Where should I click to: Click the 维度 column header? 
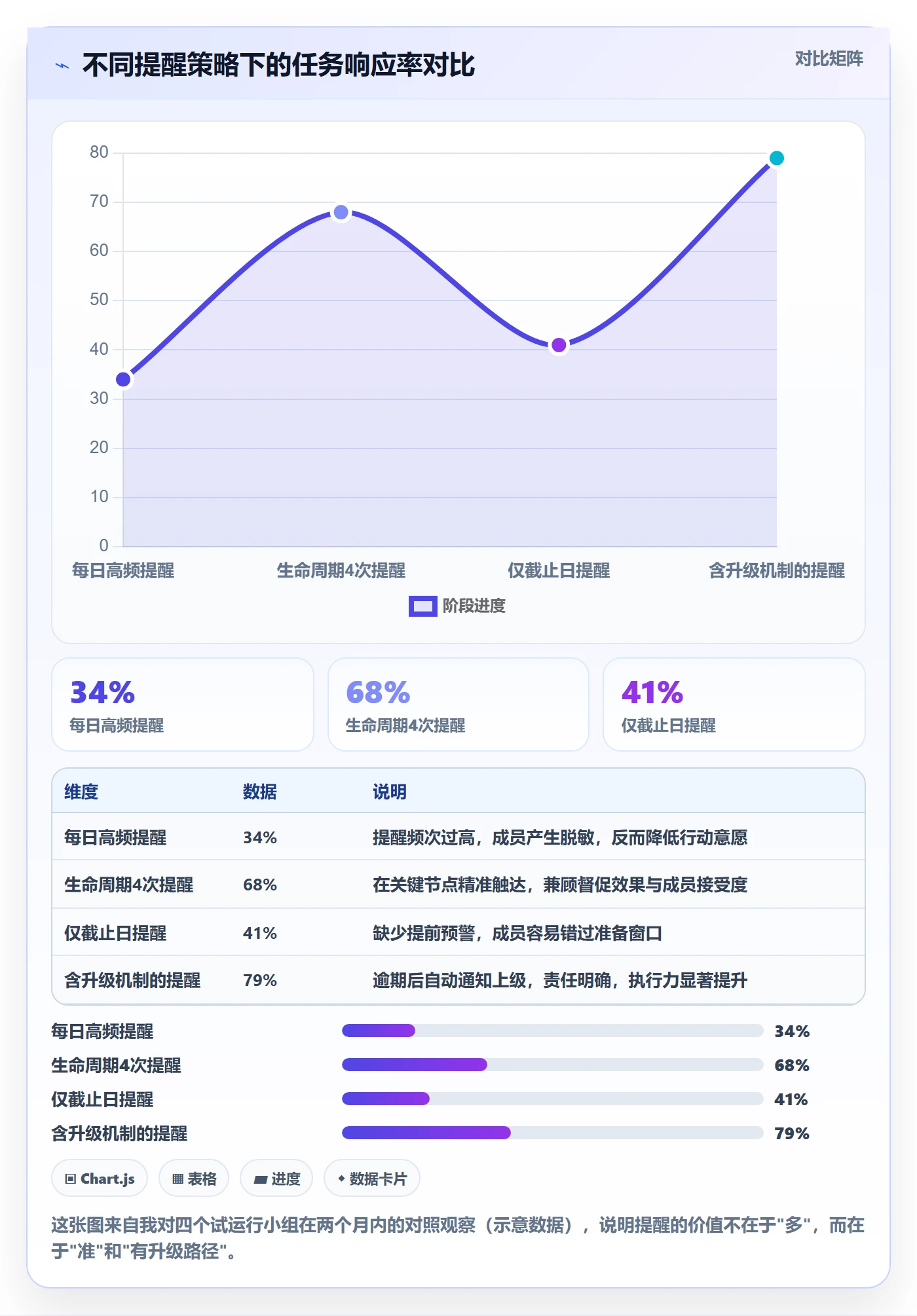(x=81, y=792)
